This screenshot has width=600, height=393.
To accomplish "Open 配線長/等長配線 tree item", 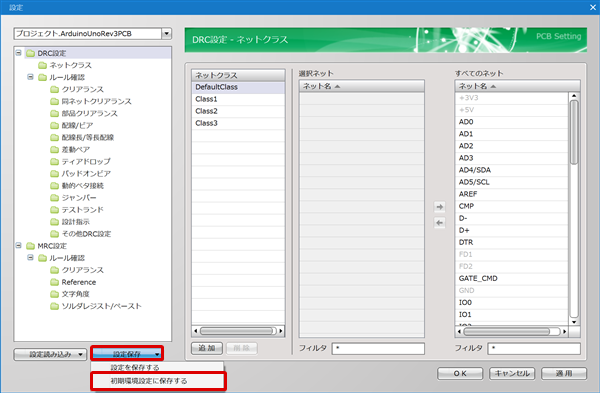I will click(88, 137).
